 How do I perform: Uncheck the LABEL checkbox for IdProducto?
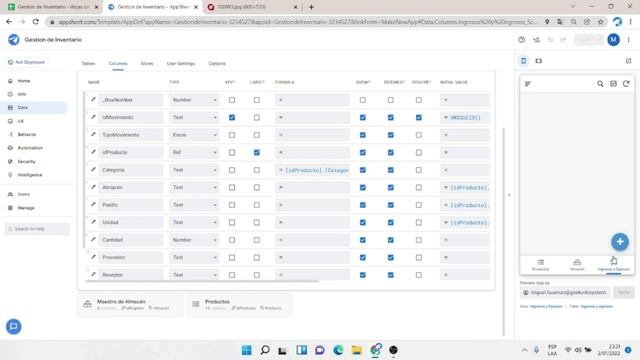(257, 152)
